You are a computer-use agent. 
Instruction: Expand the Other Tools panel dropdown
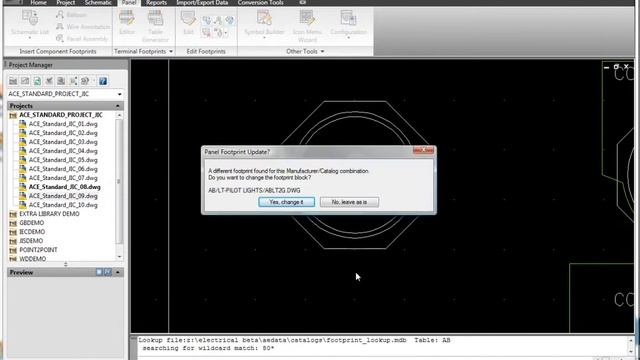[322, 51]
